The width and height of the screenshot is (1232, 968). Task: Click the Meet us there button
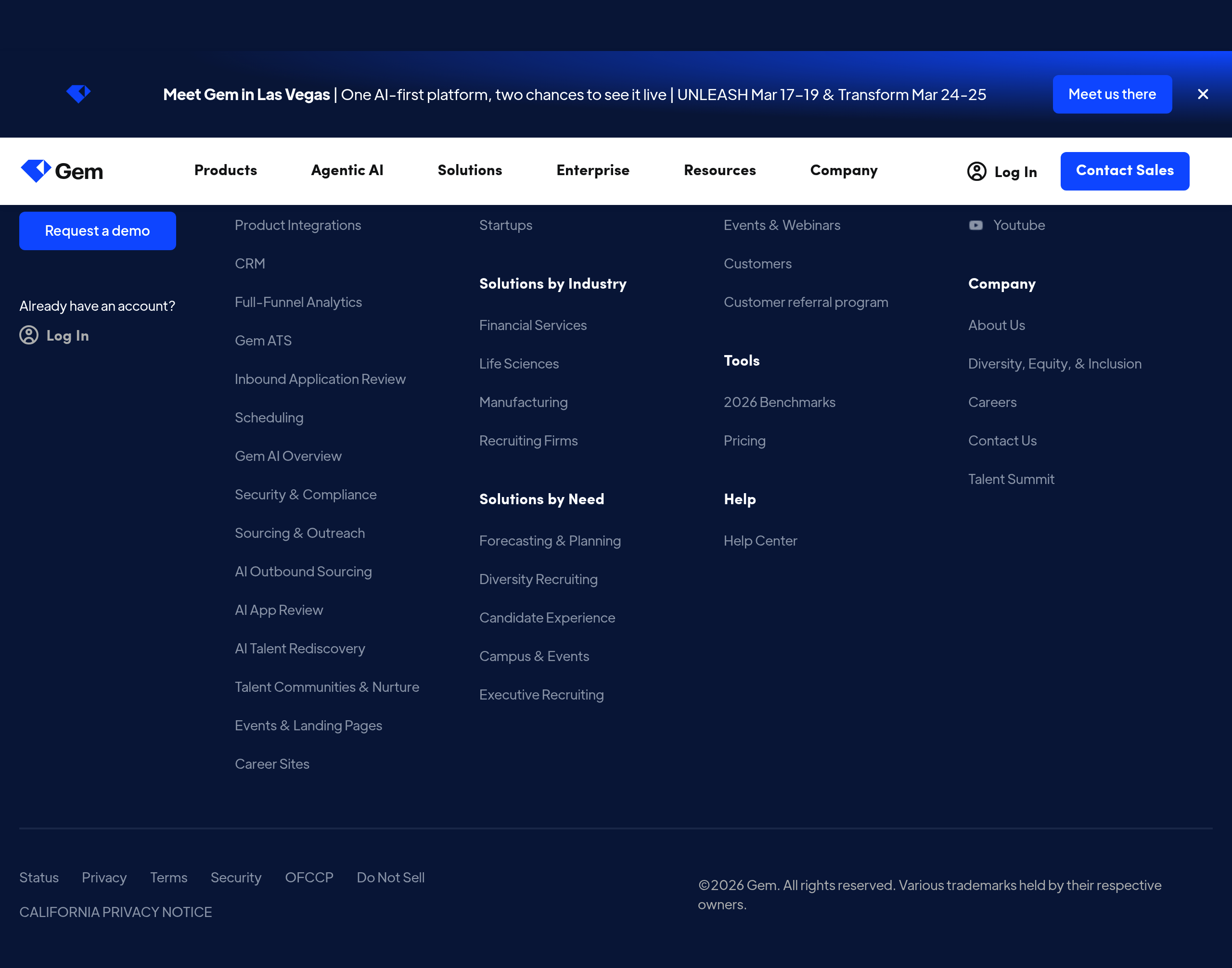coord(1111,94)
